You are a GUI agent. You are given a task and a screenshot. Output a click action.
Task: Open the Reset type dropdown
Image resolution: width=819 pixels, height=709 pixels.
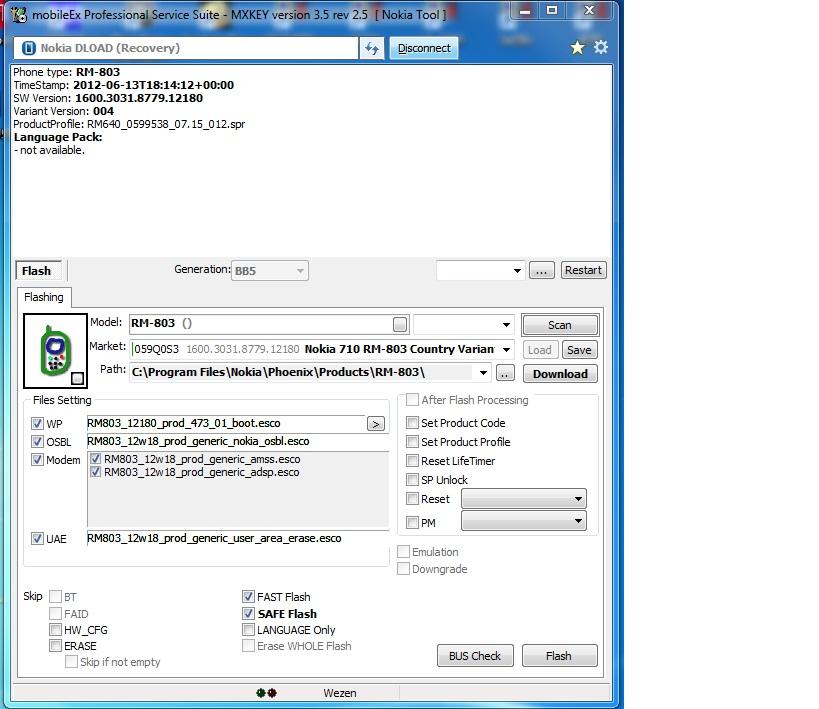click(524, 499)
